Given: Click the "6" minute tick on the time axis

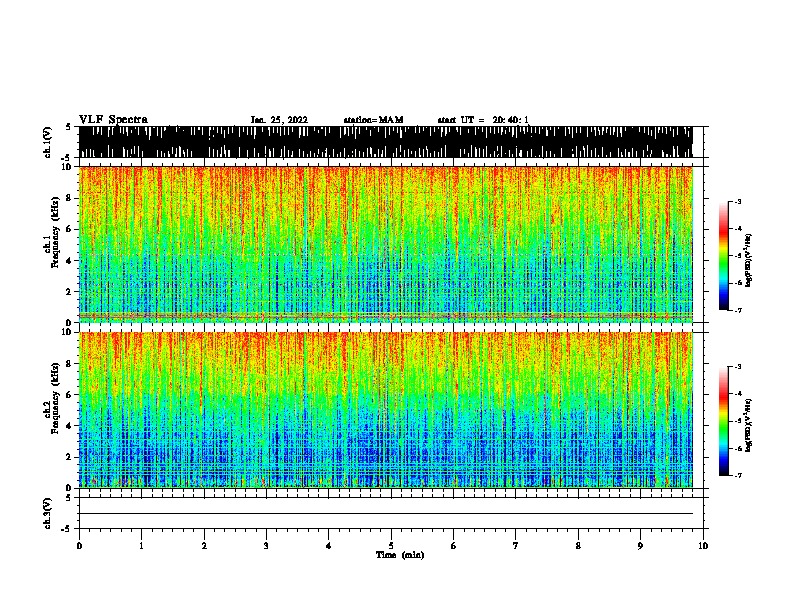Looking at the screenshot, I should click(x=454, y=546).
